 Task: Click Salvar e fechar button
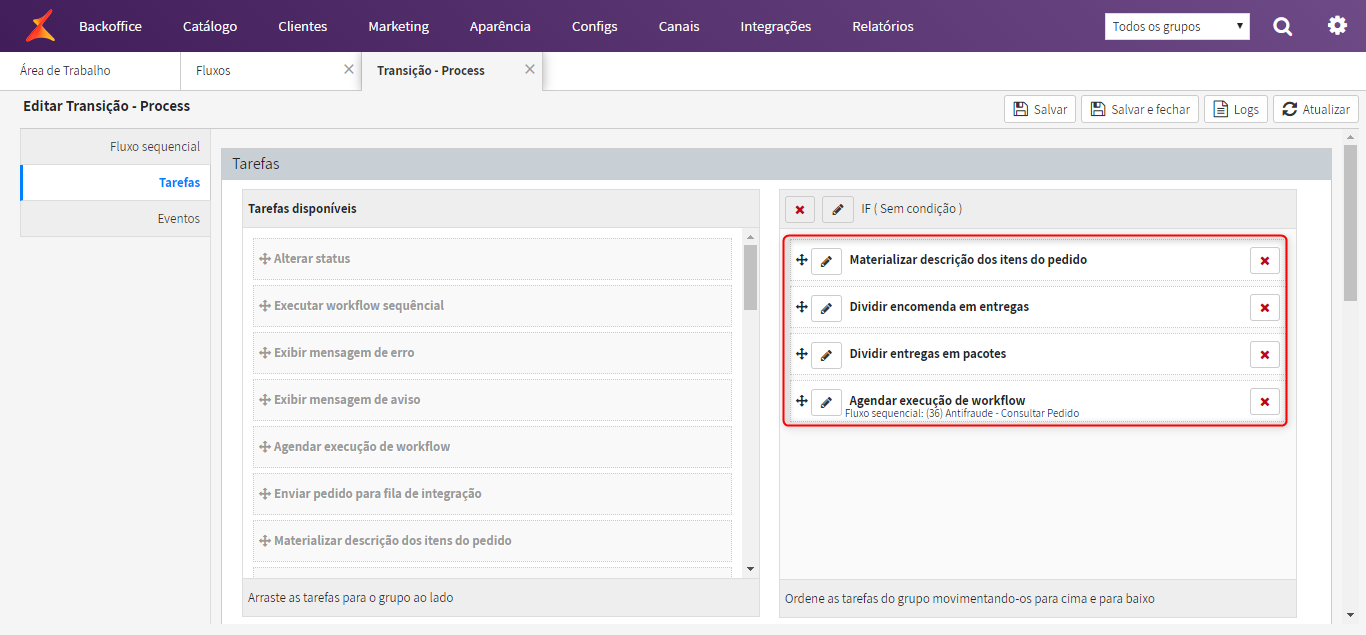(1141, 109)
